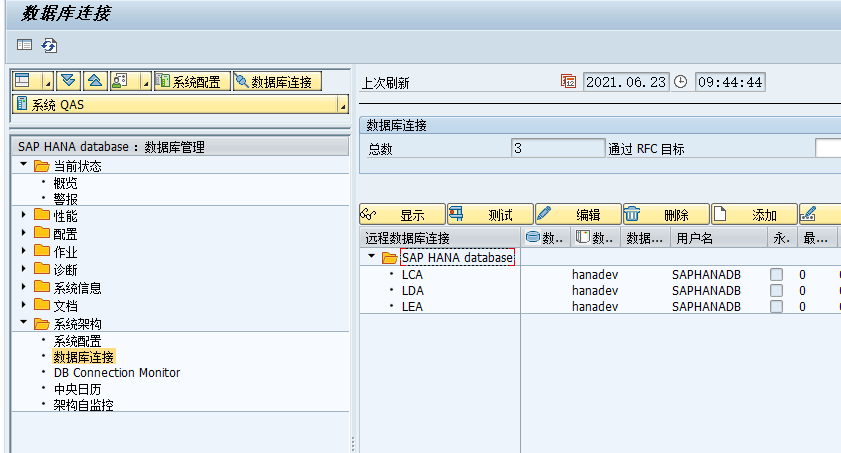841x453 pixels.
Task: Select 系统配置 in the 系统架构 tree
Action: coord(77,341)
